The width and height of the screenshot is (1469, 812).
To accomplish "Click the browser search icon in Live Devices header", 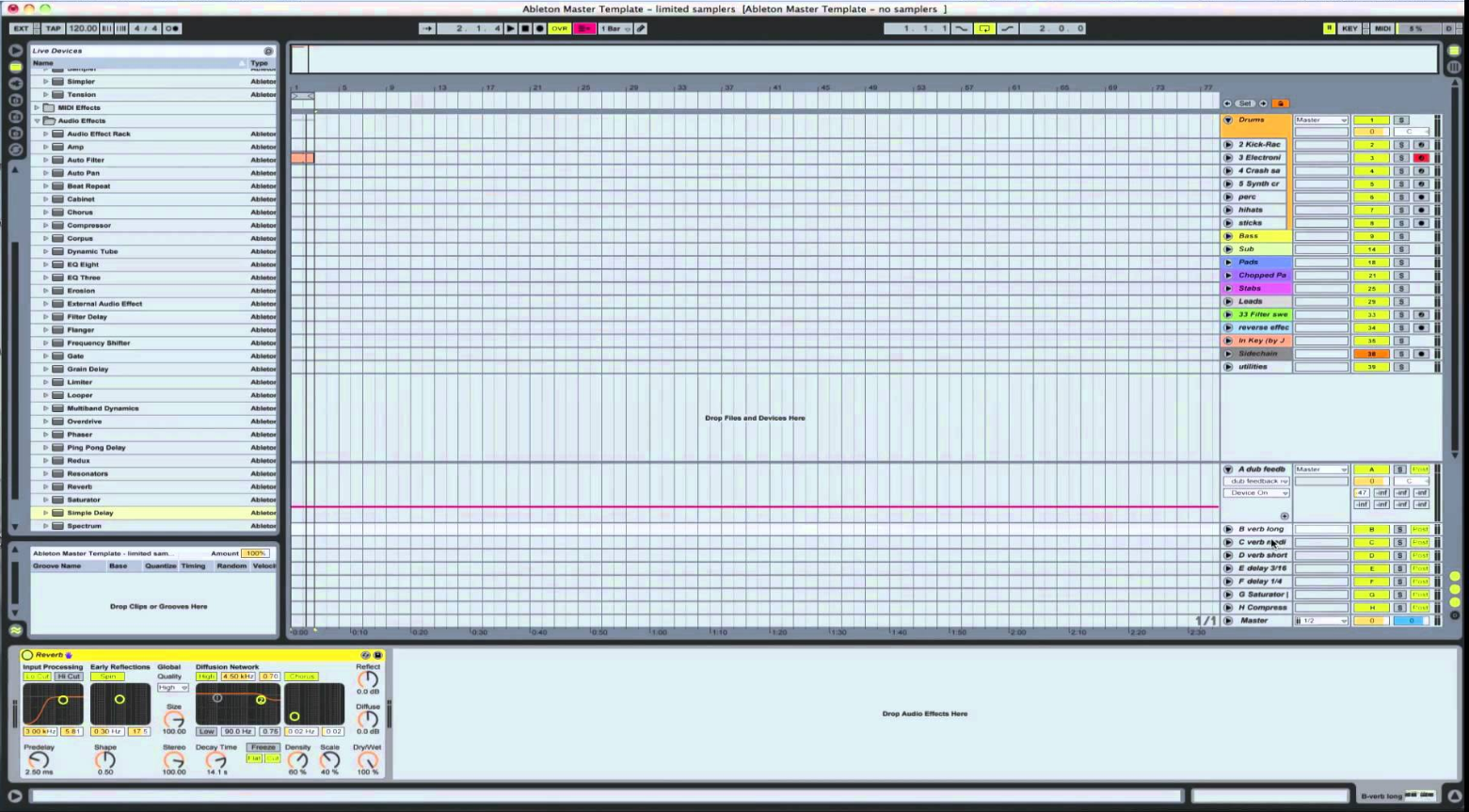I will click(x=268, y=51).
